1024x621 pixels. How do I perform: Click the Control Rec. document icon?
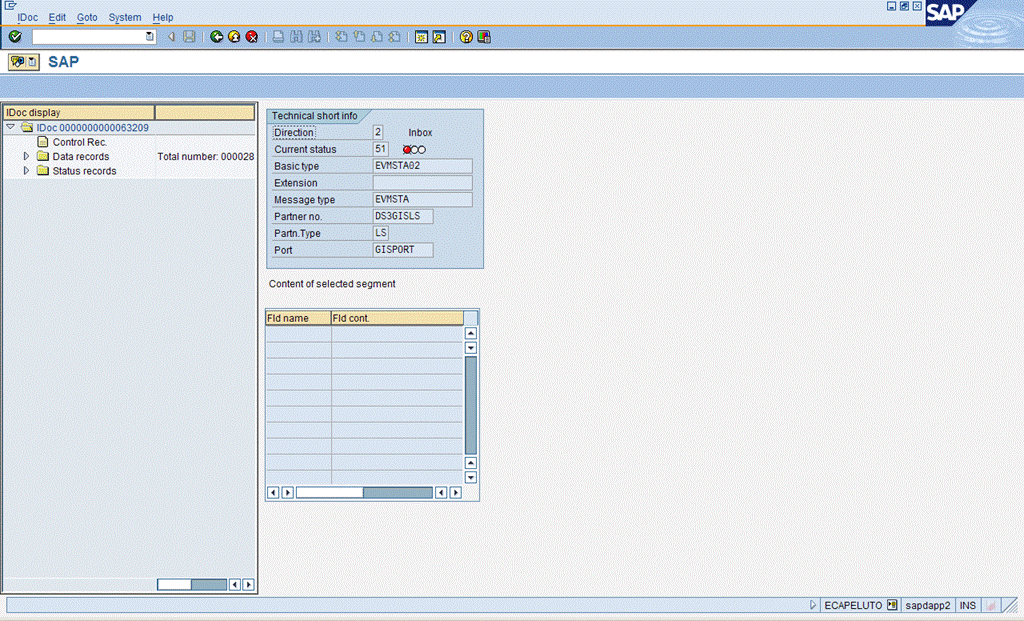[x=43, y=142]
